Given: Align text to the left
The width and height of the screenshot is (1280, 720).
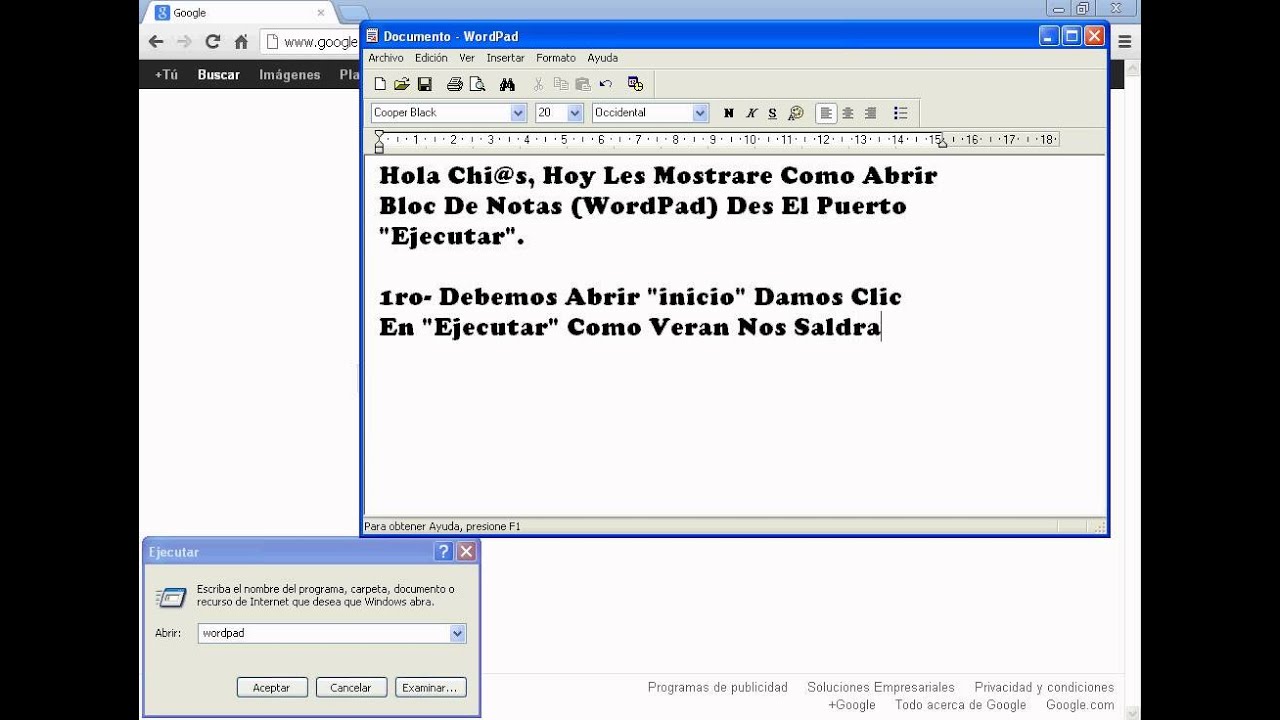Looking at the screenshot, I should pyautogui.click(x=826, y=113).
